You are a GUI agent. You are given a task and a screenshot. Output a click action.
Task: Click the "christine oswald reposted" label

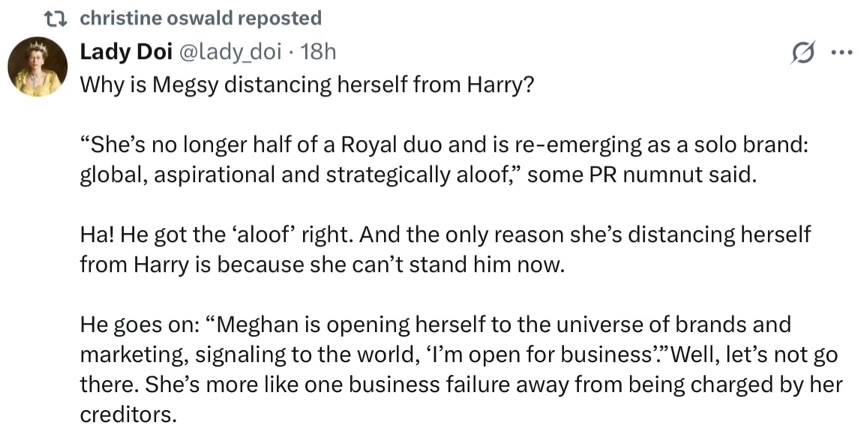coord(200,18)
